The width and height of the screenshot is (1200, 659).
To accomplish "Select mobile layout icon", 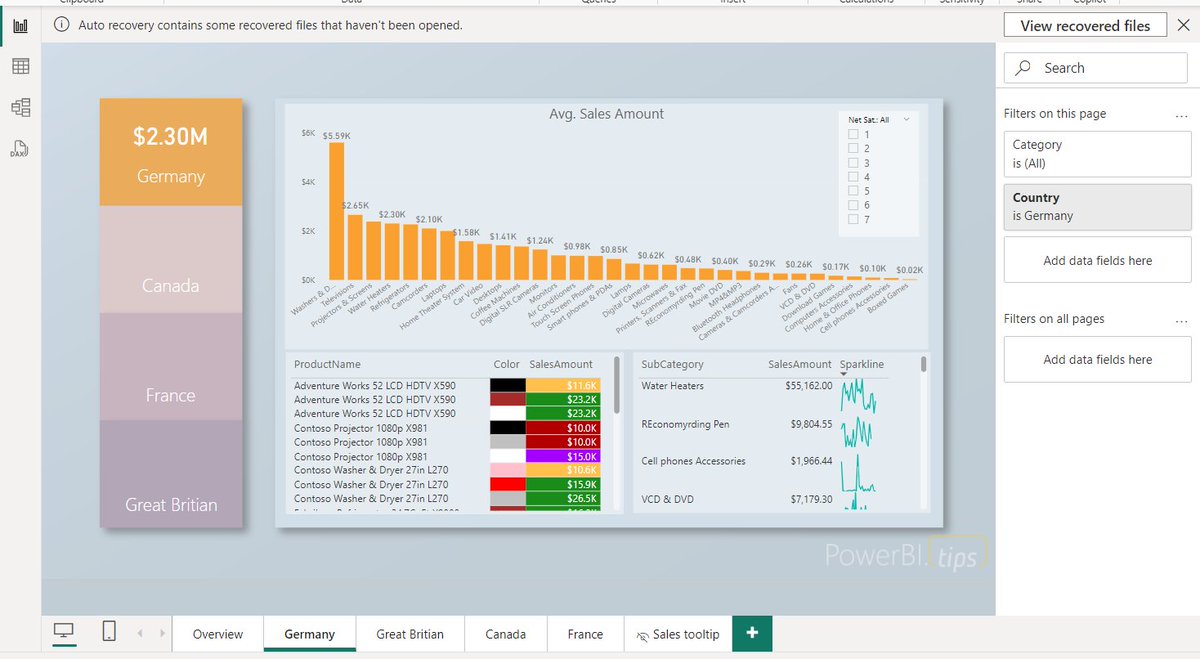I will [109, 631].
